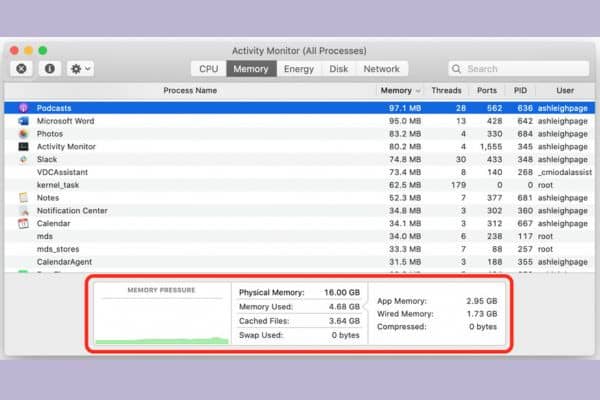Click the App Memory 2.95 GB value

pyautogui.click(x=481, y=301)
